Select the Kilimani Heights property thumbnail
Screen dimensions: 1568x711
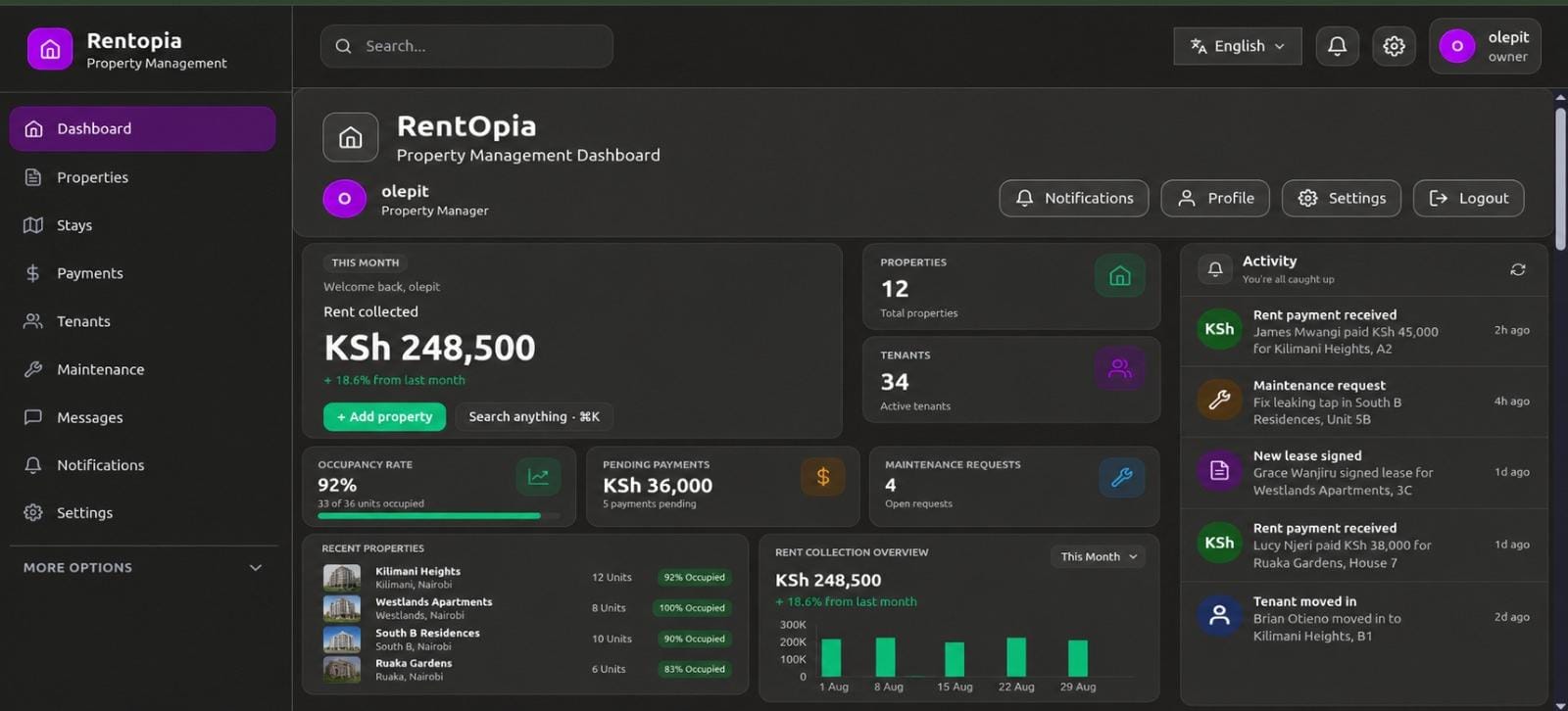tap(342, 578)
